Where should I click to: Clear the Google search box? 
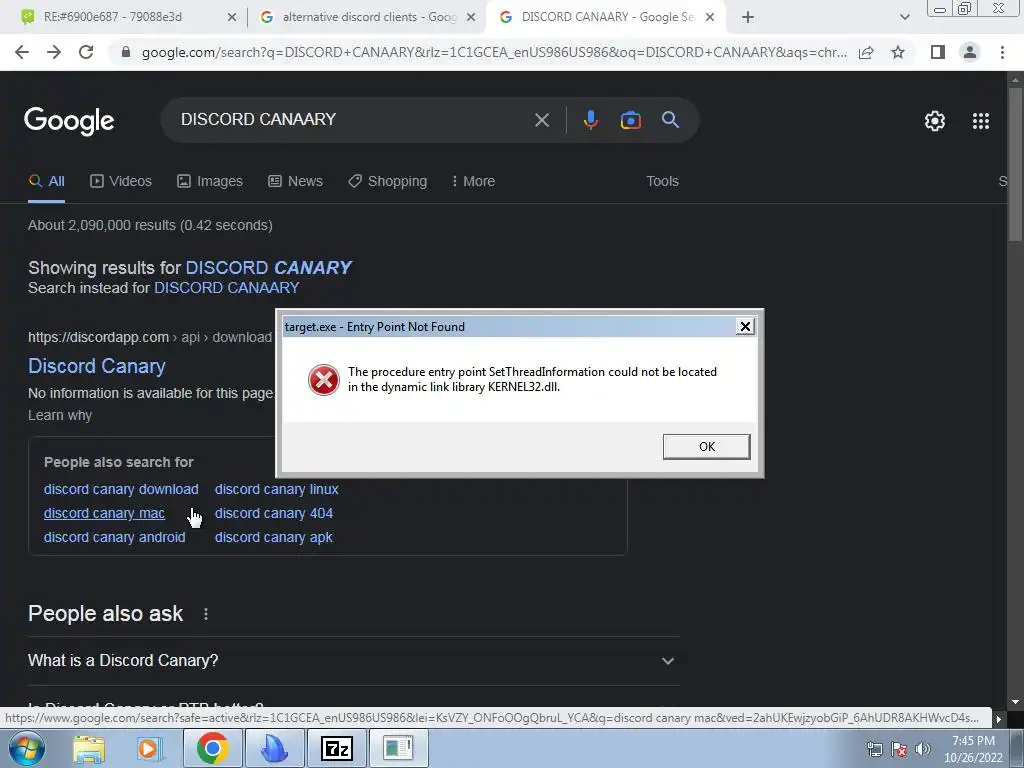pos(541,120)
